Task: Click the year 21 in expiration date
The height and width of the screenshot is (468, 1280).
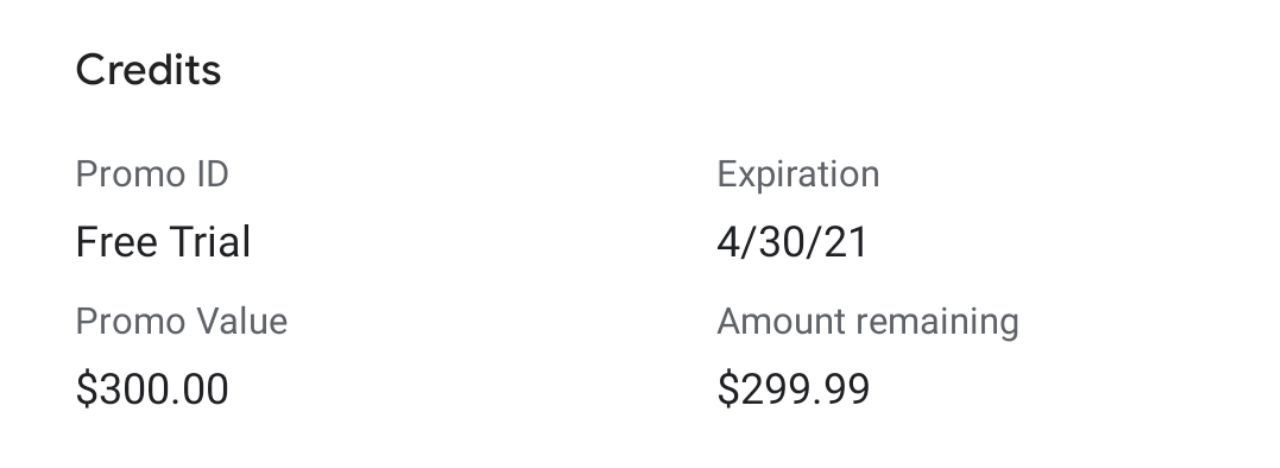Action: click(847, 242)
